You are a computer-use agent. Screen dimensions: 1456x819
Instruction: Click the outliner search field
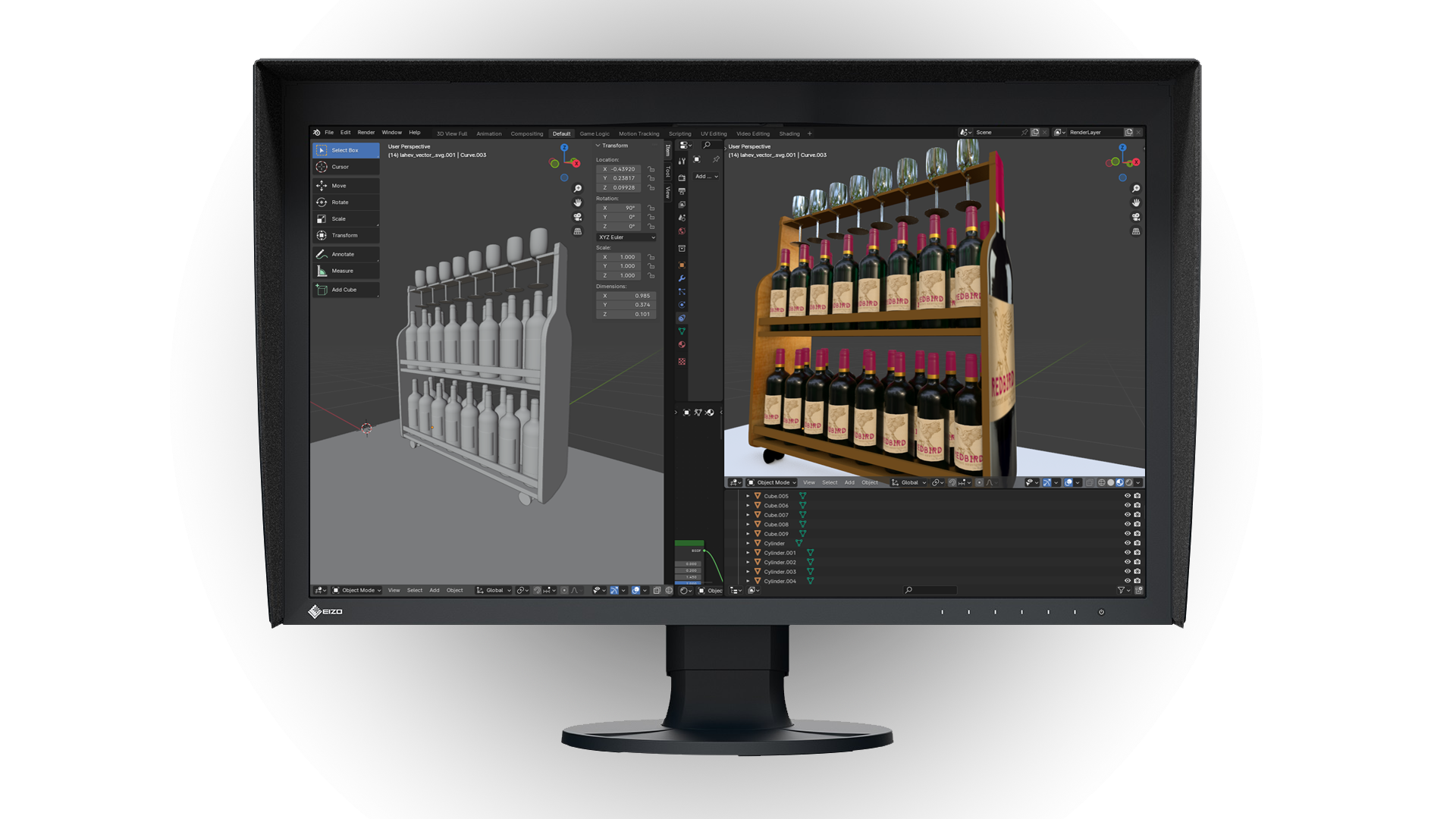(930, 590)
